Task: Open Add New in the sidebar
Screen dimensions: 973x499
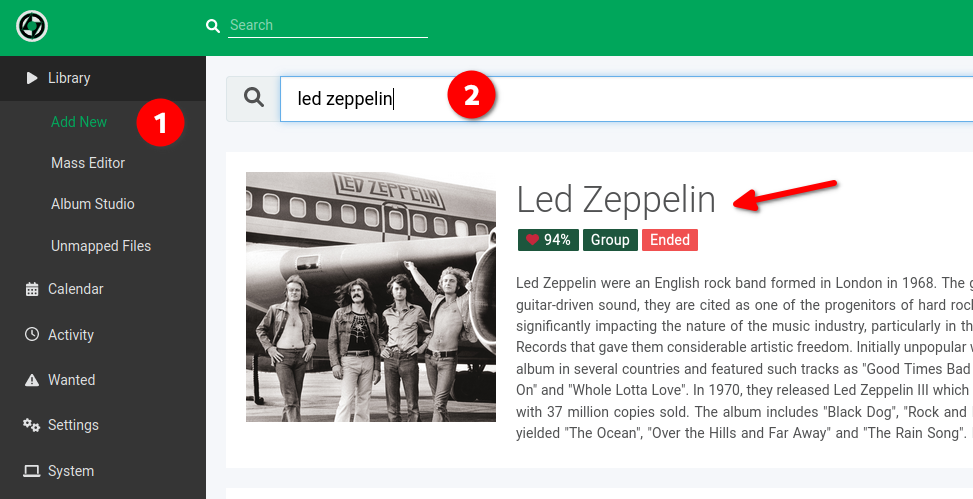Action: (79, 122)
